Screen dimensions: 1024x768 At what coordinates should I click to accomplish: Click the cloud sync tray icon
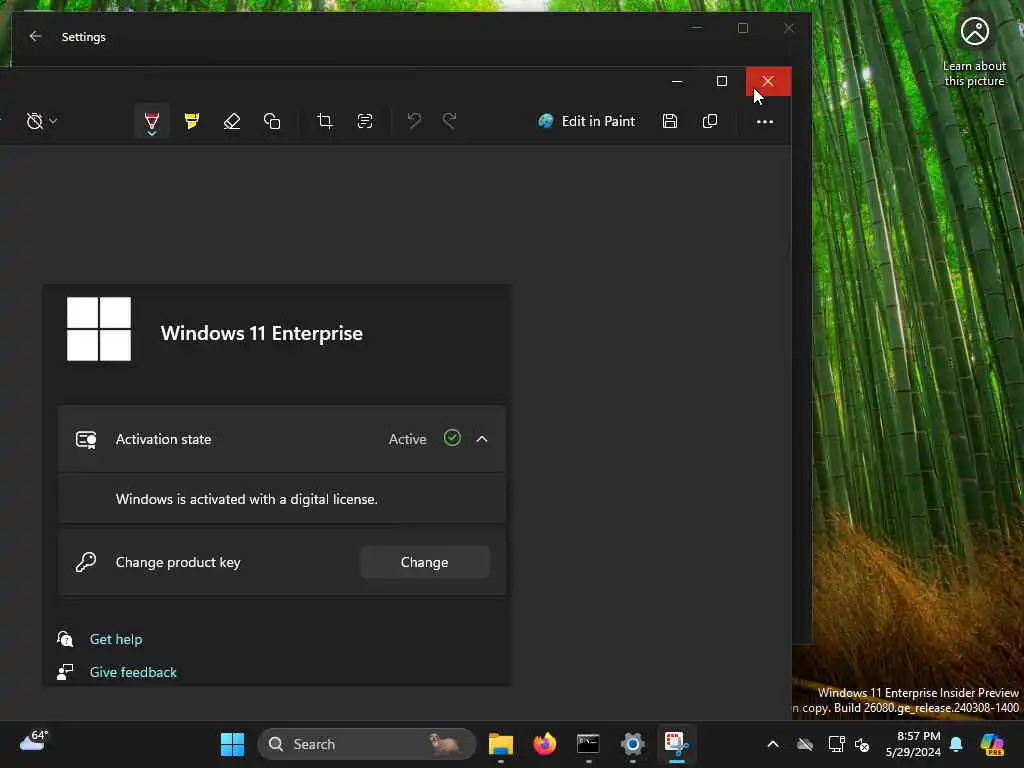pyautogui.click(x=805, y=744)
